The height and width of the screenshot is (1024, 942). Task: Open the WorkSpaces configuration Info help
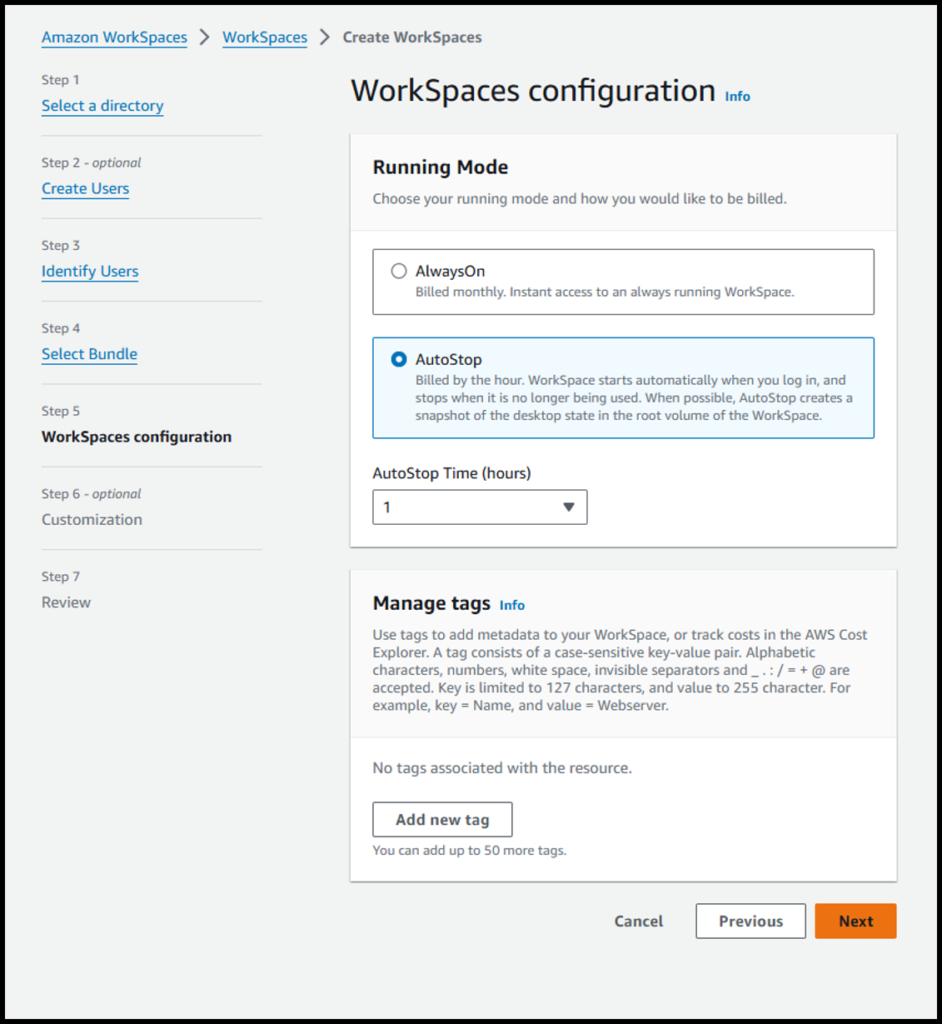pos(737,96)
